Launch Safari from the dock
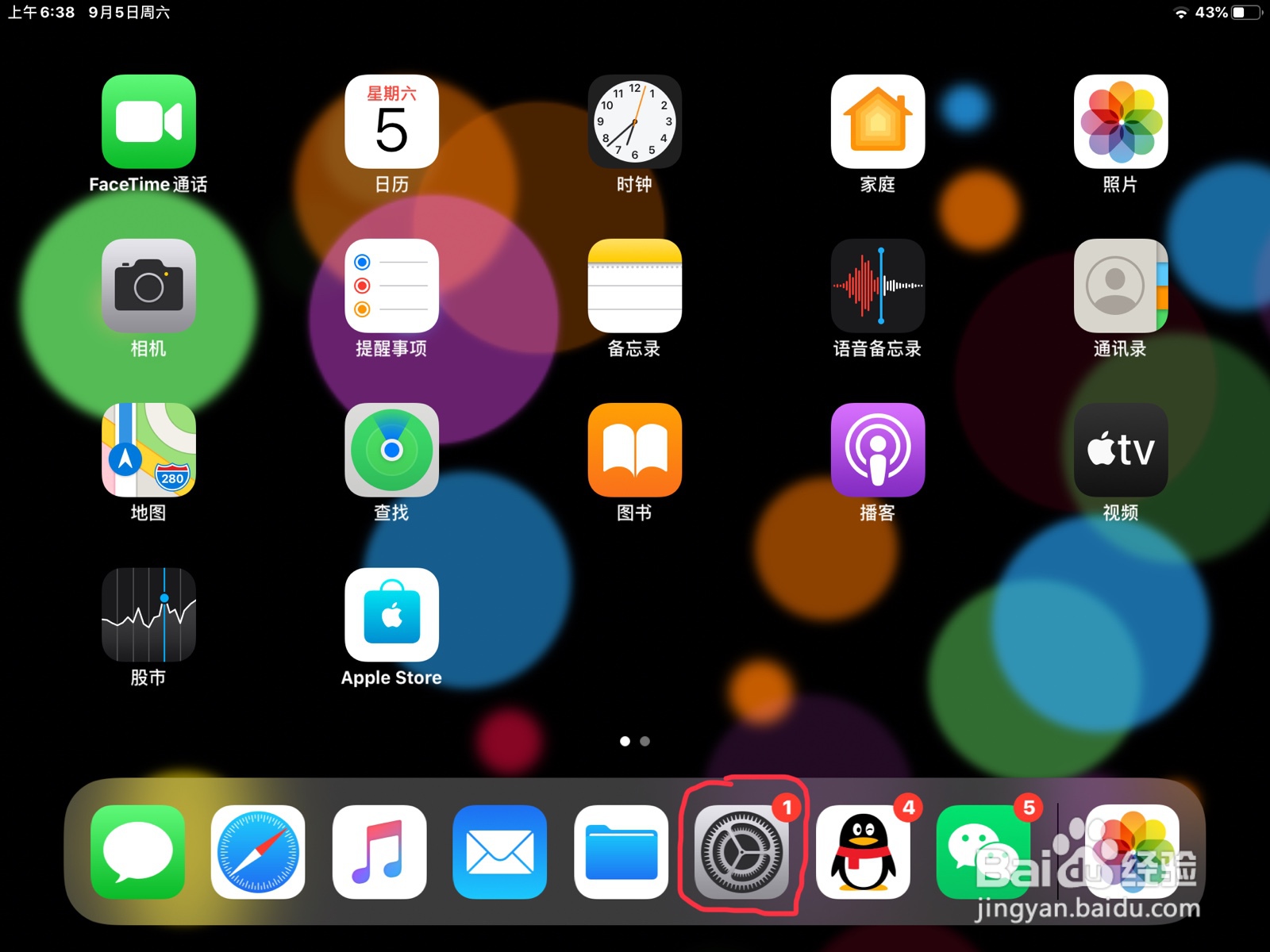 [x=258, y=852]
